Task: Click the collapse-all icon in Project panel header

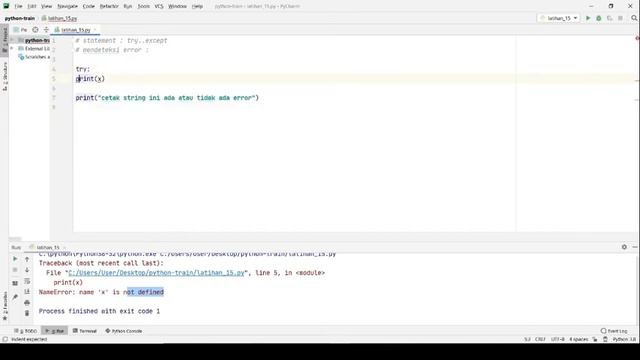Action: pos(46,30)
